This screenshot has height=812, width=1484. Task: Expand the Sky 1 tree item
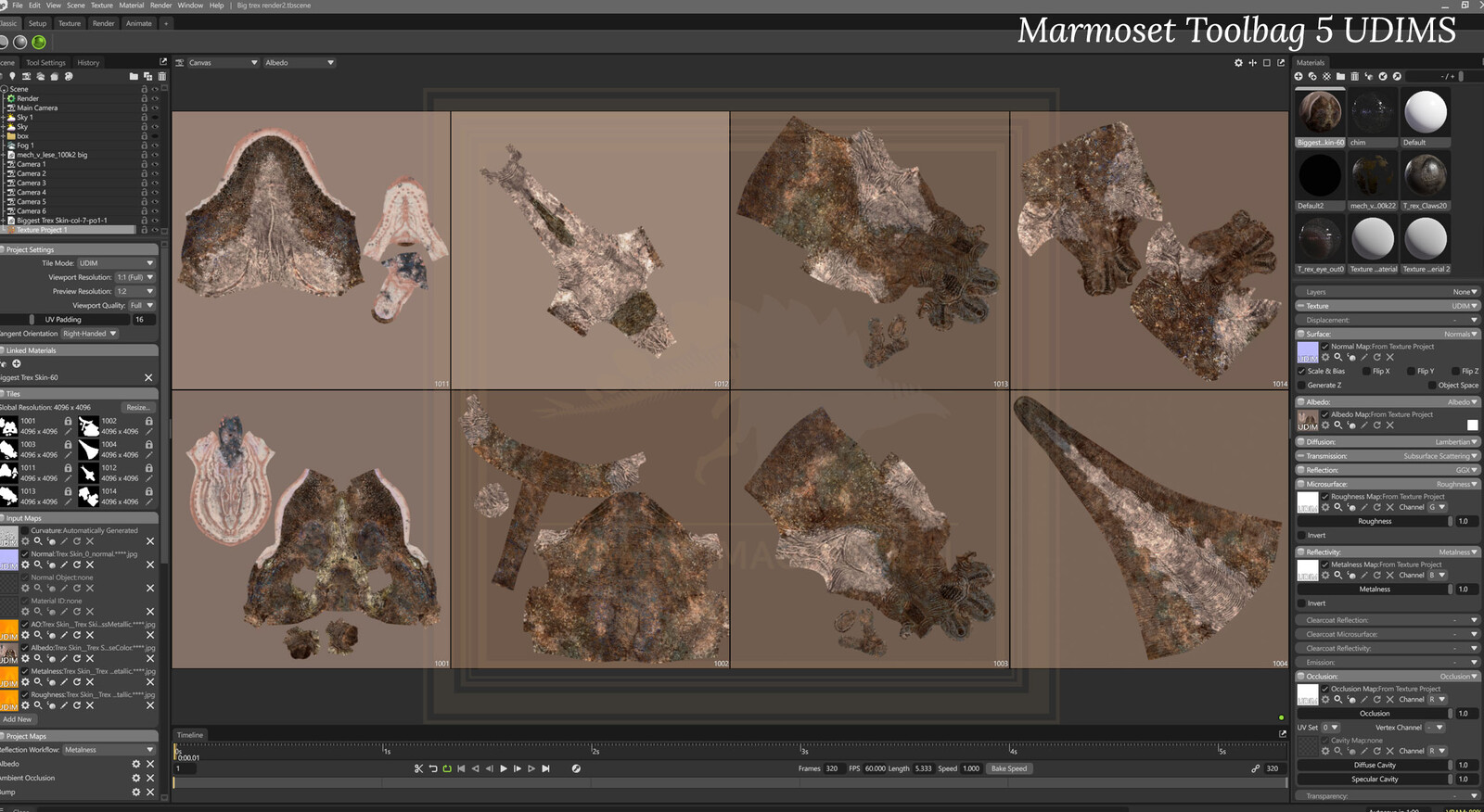tap(5, 118)
